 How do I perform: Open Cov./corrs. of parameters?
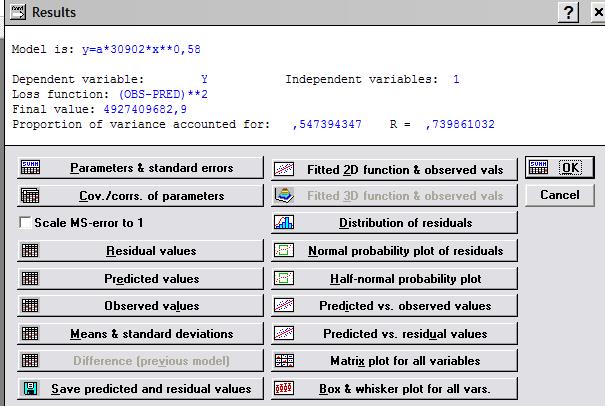139,196
